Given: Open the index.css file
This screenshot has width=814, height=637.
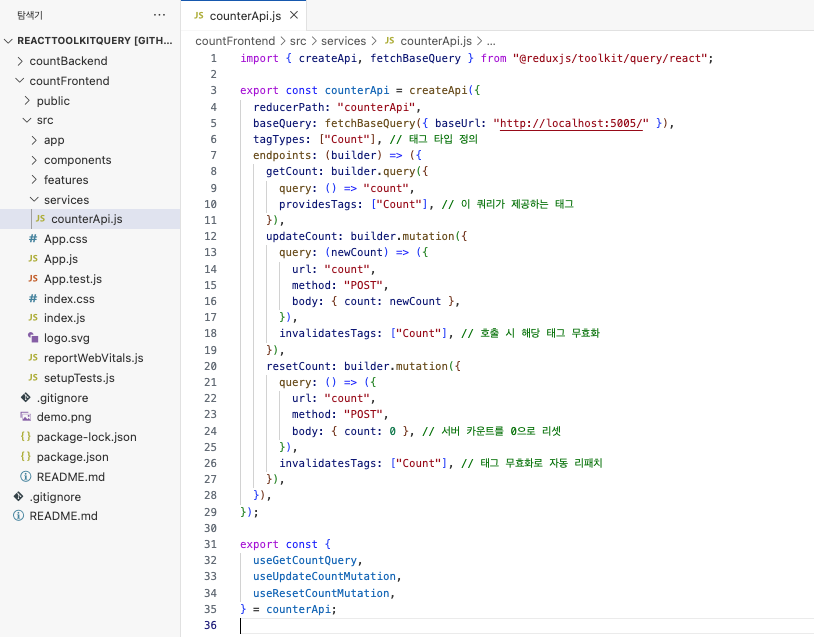Looking at the screenshot, I should 69,299.
